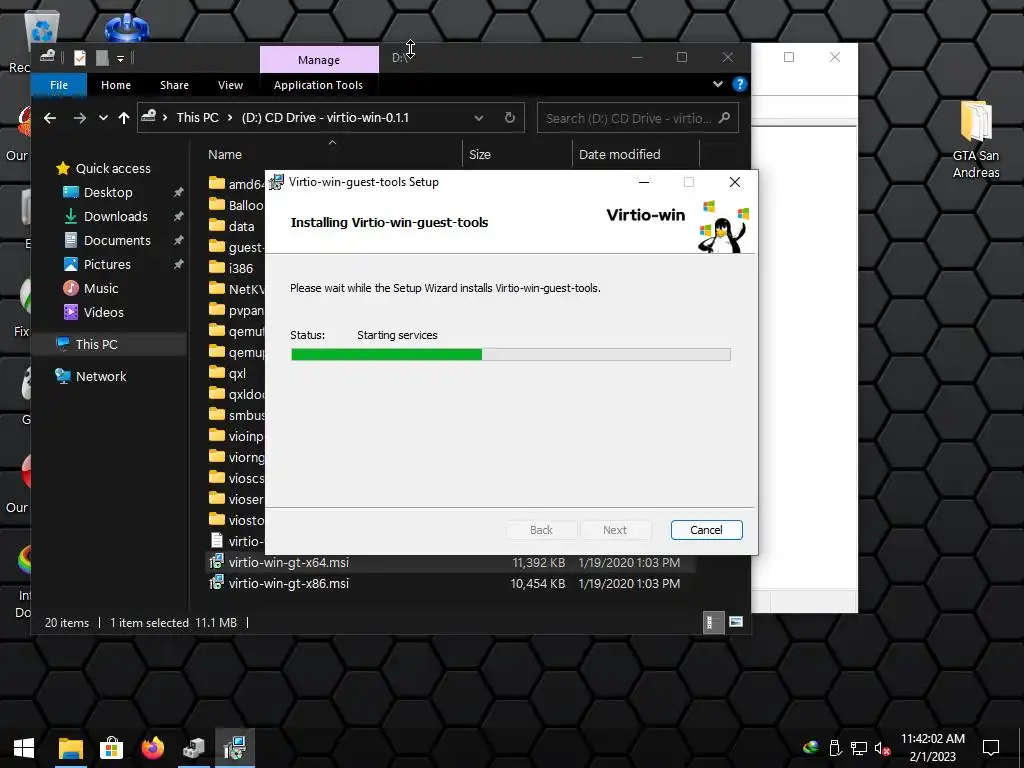Image resolution: width=1024 pixels, height=768 pixels.
Task: Open the address bar history dropdown
Action: [479, 118]
